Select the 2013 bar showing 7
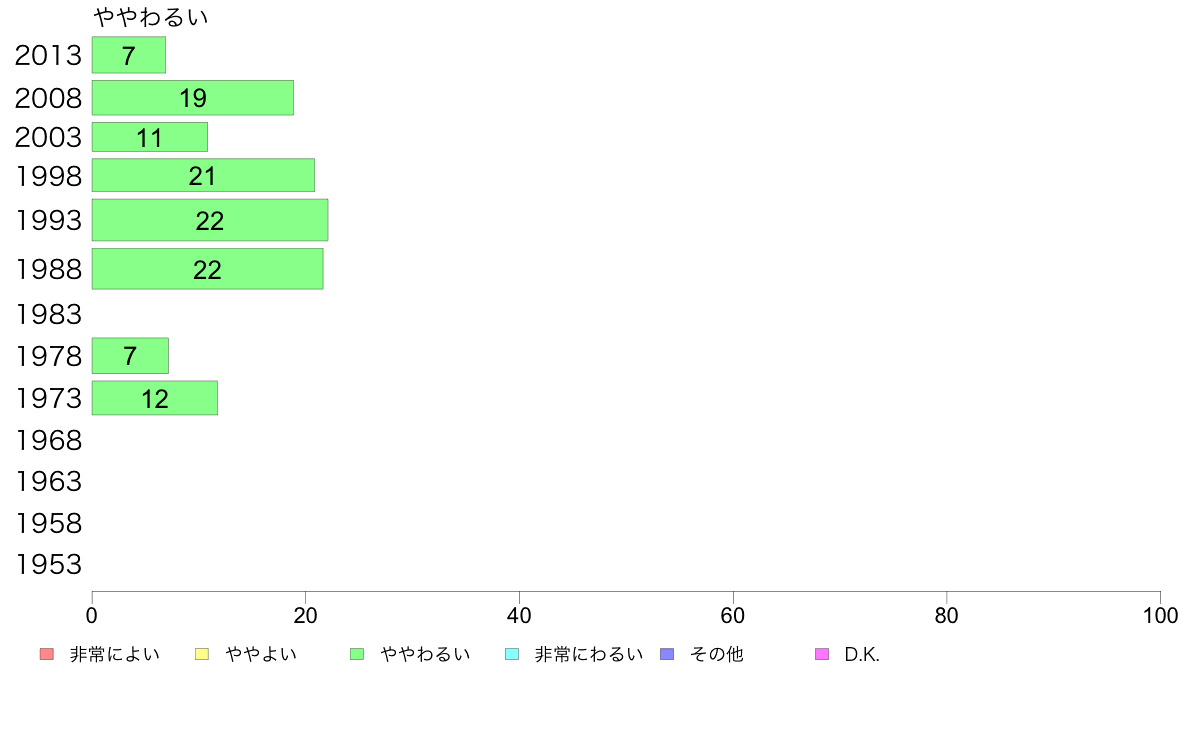Image resolution: width=1188 pixels, height=736 pixels. [x=129, y=55]
